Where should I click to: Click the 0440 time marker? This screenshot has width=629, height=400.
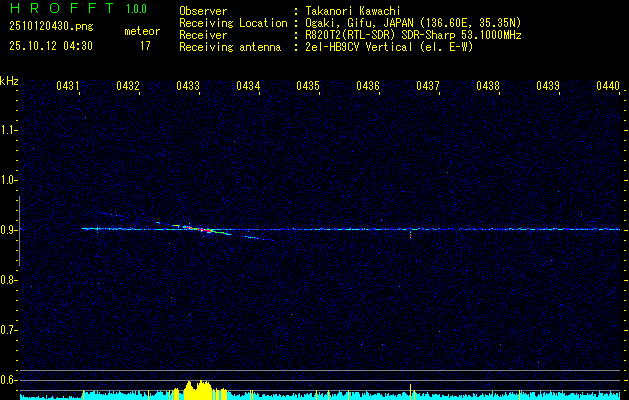point(608,87)
